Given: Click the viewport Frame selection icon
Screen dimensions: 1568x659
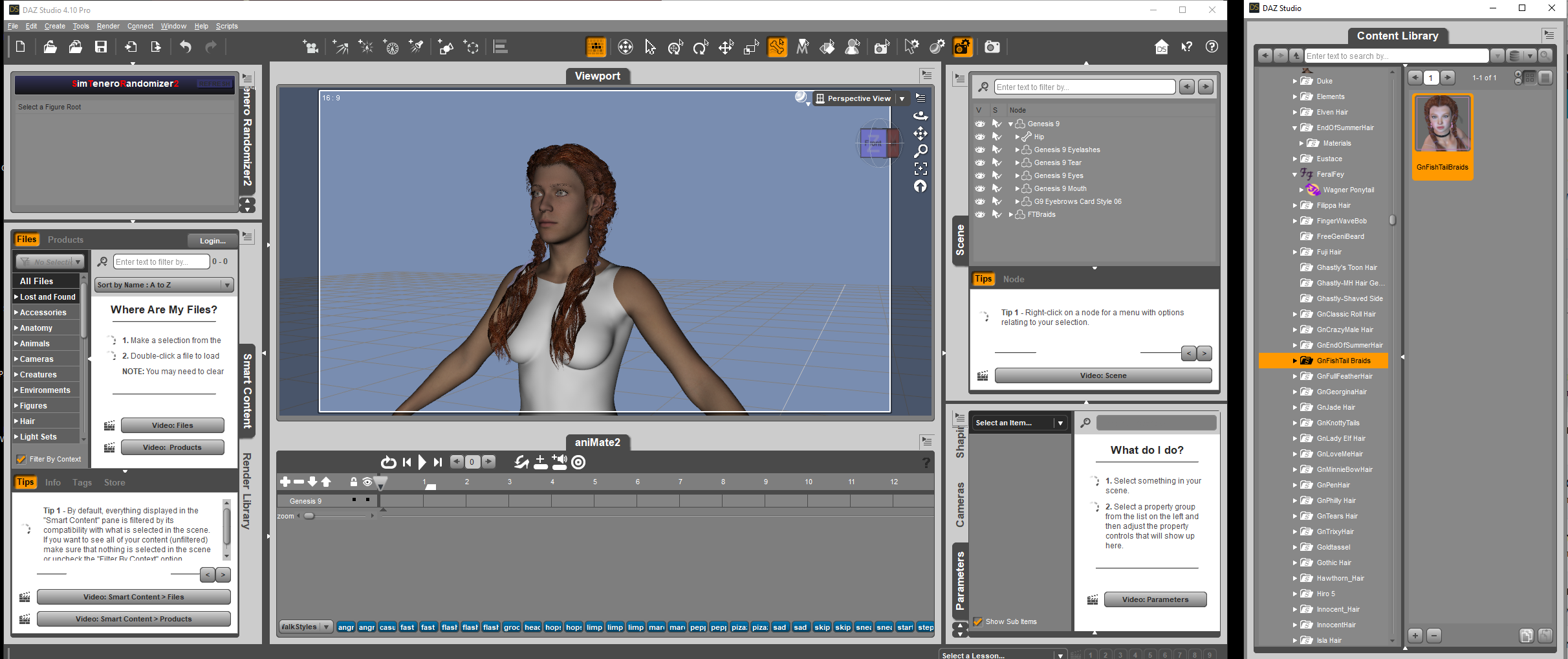Looking at the screenshot, I should (x=920, y=169).
